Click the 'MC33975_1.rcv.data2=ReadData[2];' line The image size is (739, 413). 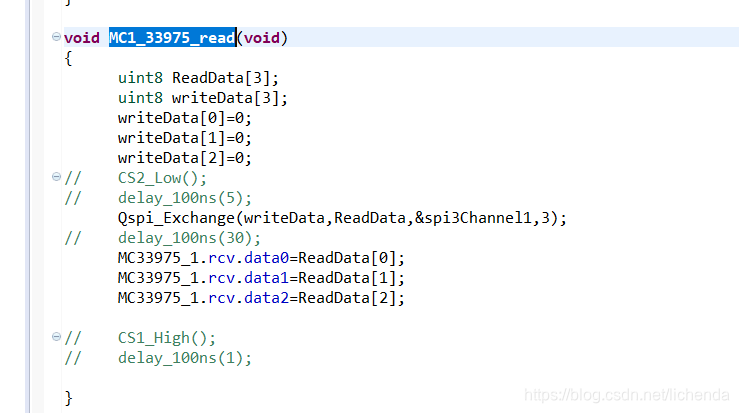pyautogui.click(x=261, y=298)
